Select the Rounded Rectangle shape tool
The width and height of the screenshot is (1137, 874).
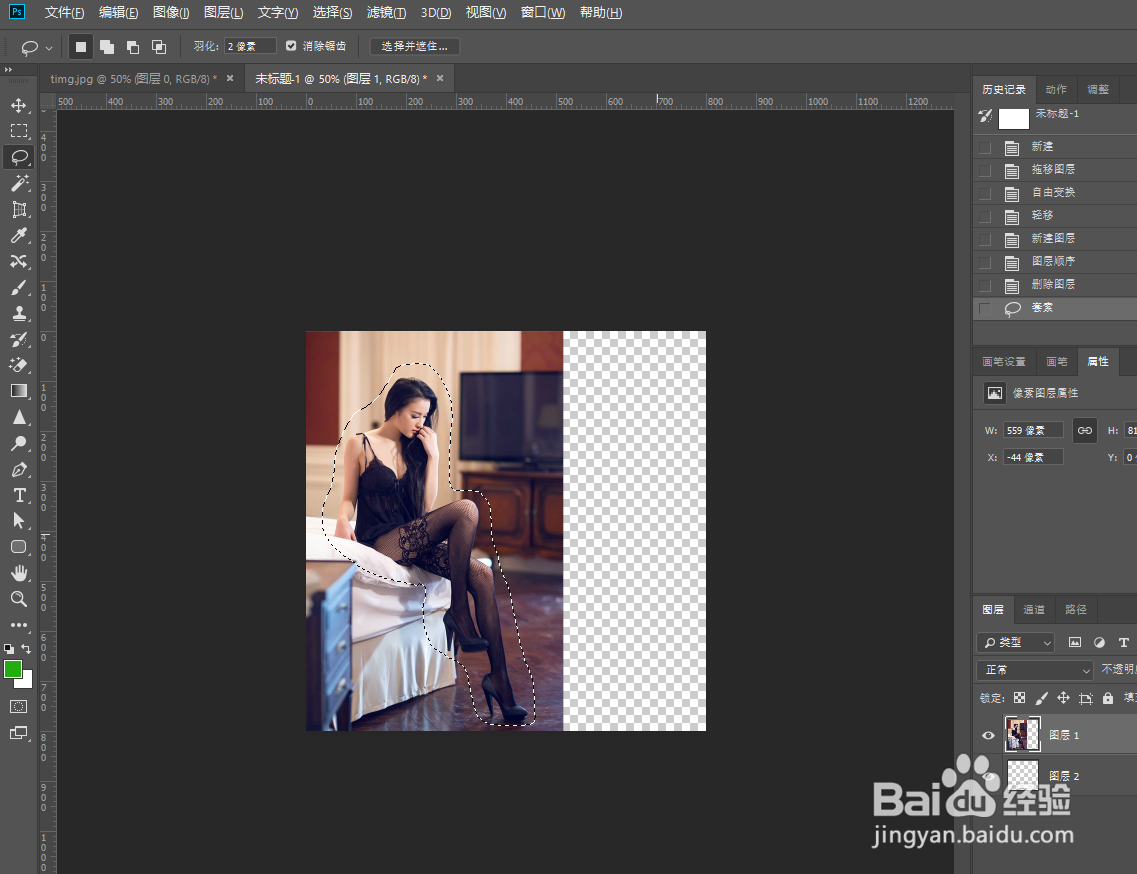tap(19, 547)
